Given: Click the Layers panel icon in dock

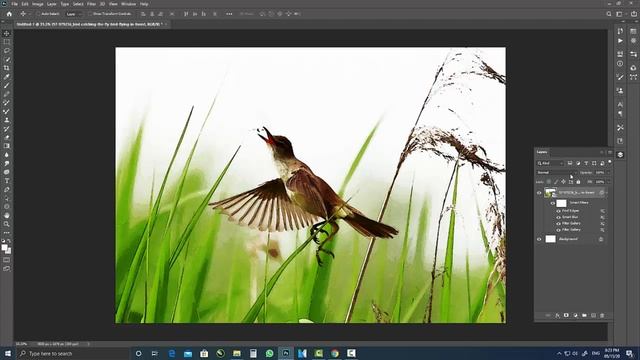Looking at the screenshot, I should tap(620, 155).
